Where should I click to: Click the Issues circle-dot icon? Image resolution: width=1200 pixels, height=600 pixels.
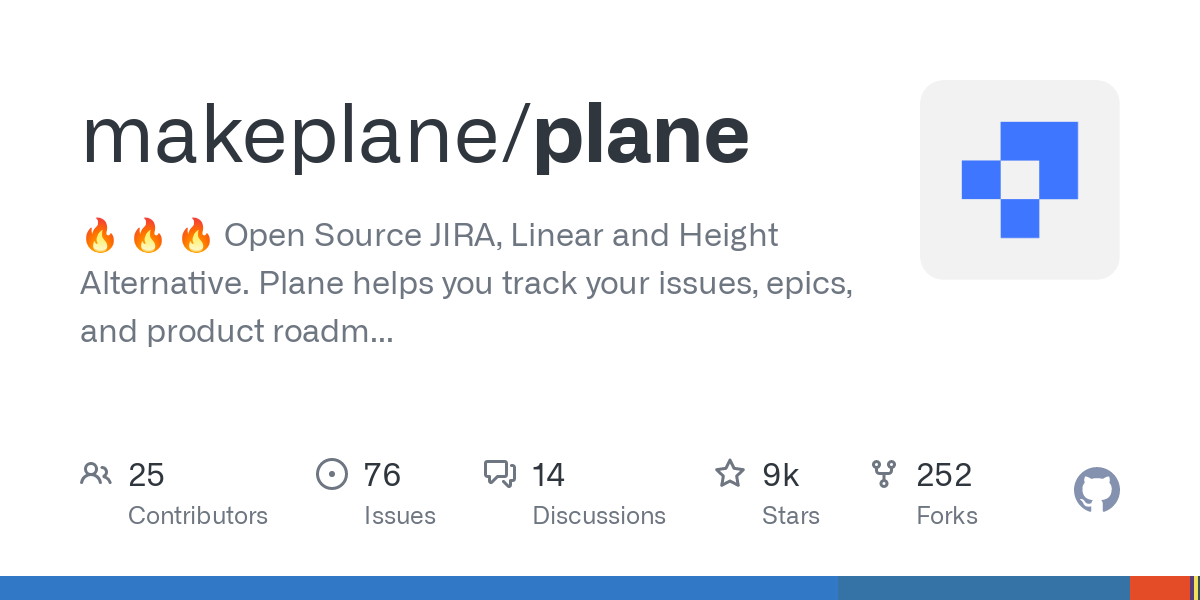(x=332, y=474)
